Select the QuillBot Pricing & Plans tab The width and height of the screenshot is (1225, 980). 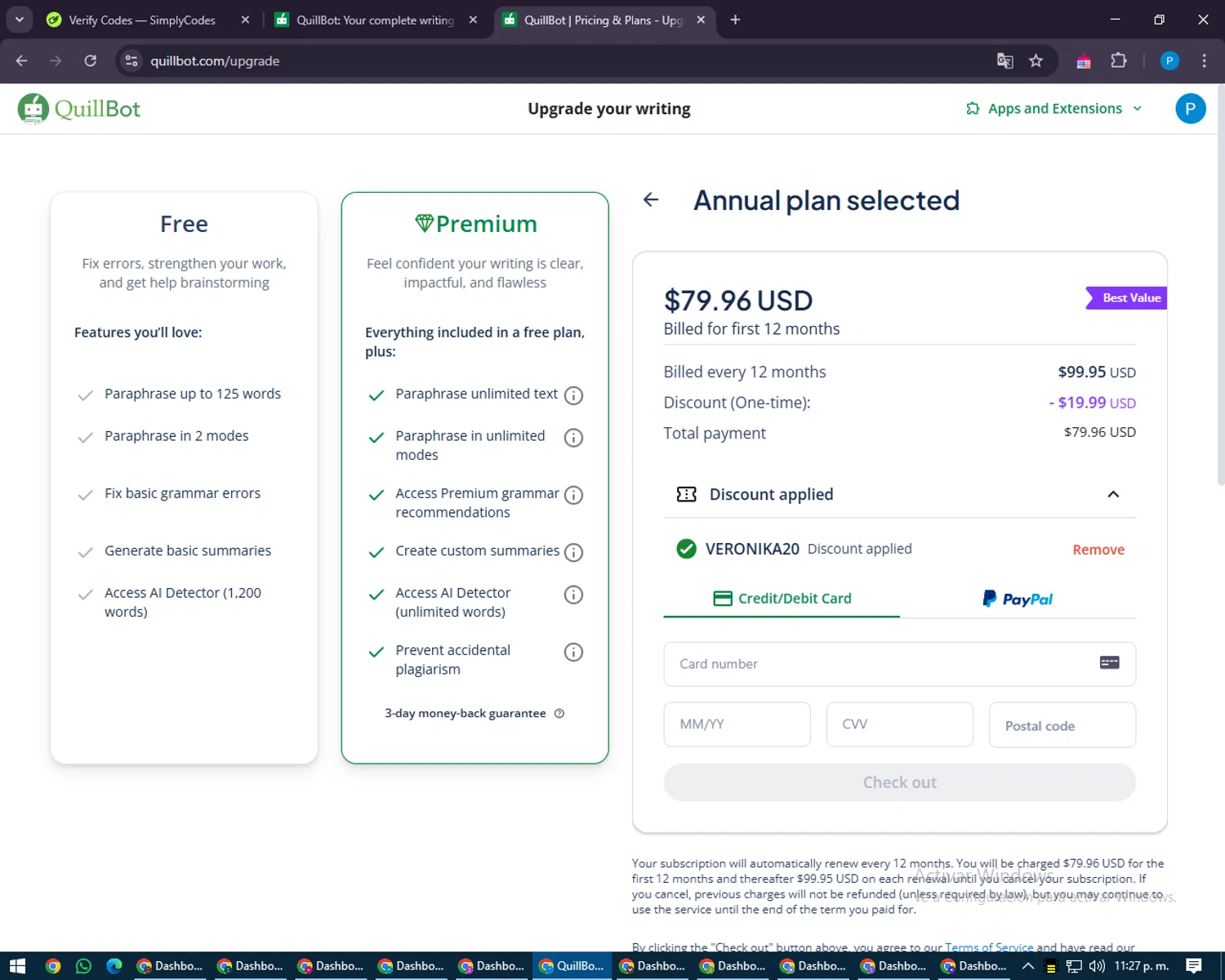pos(604,20)
